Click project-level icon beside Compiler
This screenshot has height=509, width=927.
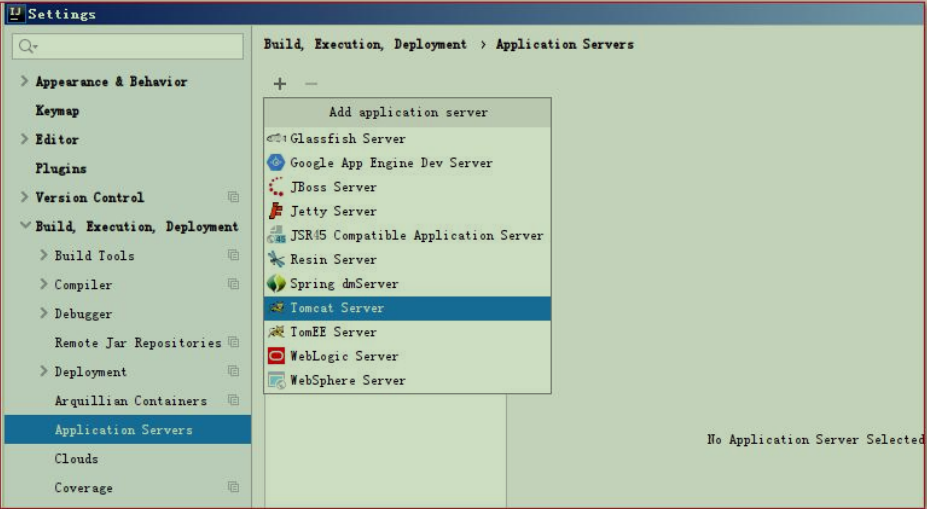tap(234, 284)
